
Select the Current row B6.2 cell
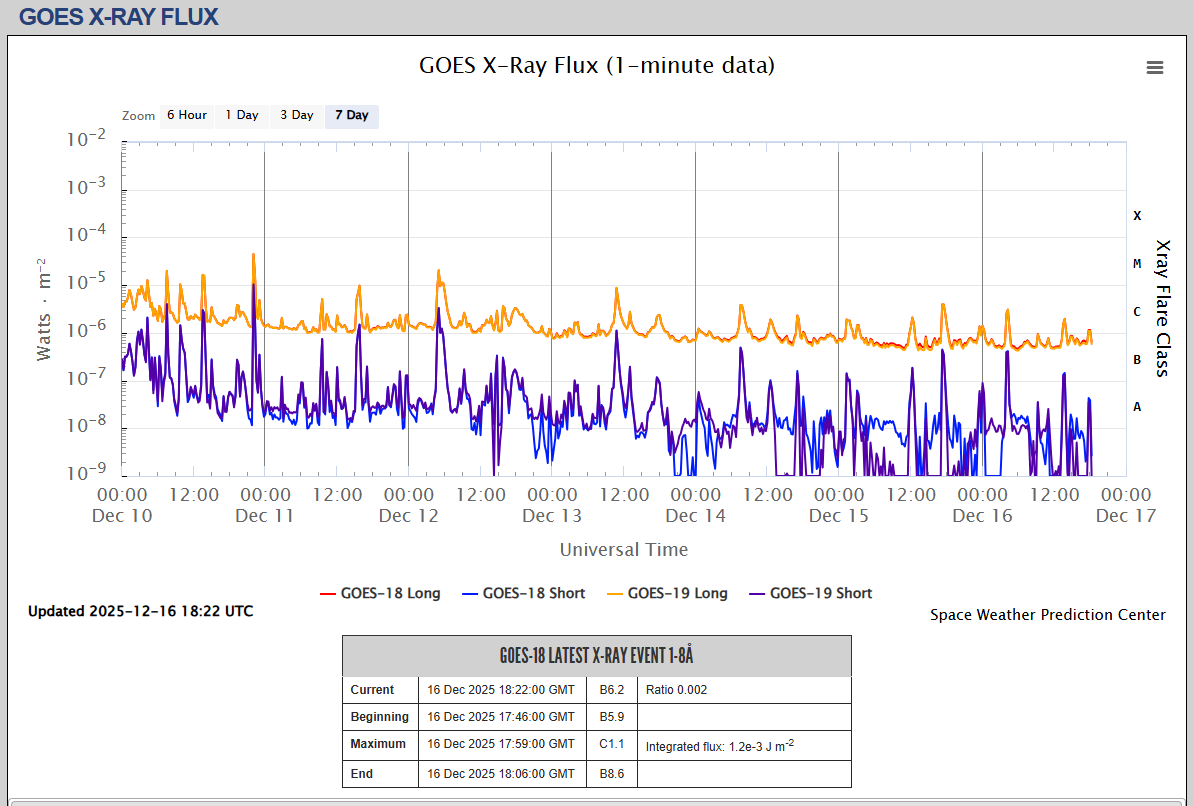pyautogui.click(x=611, y=690)
